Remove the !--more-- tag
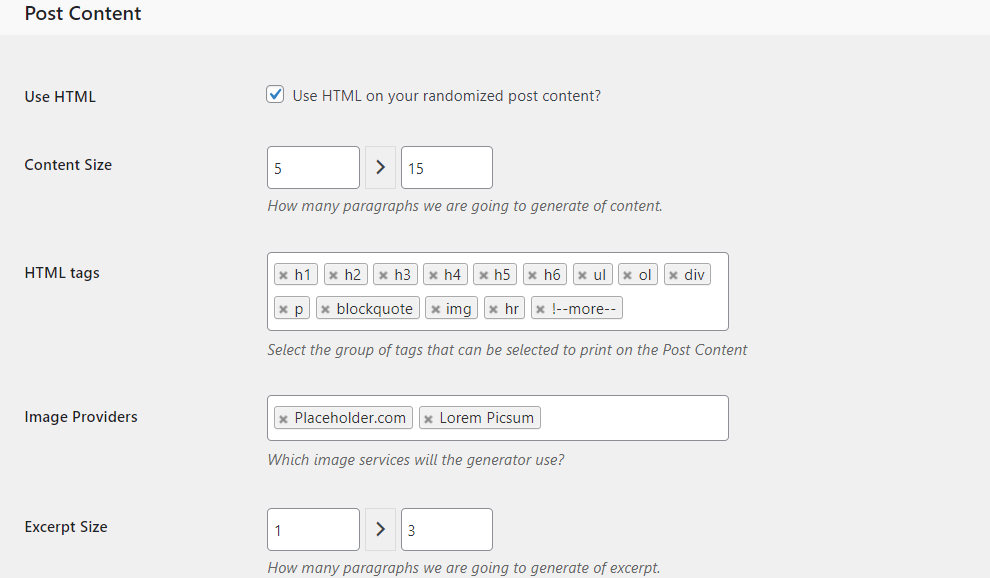Viewport: 990px width, 578px height. pos(541,308)
